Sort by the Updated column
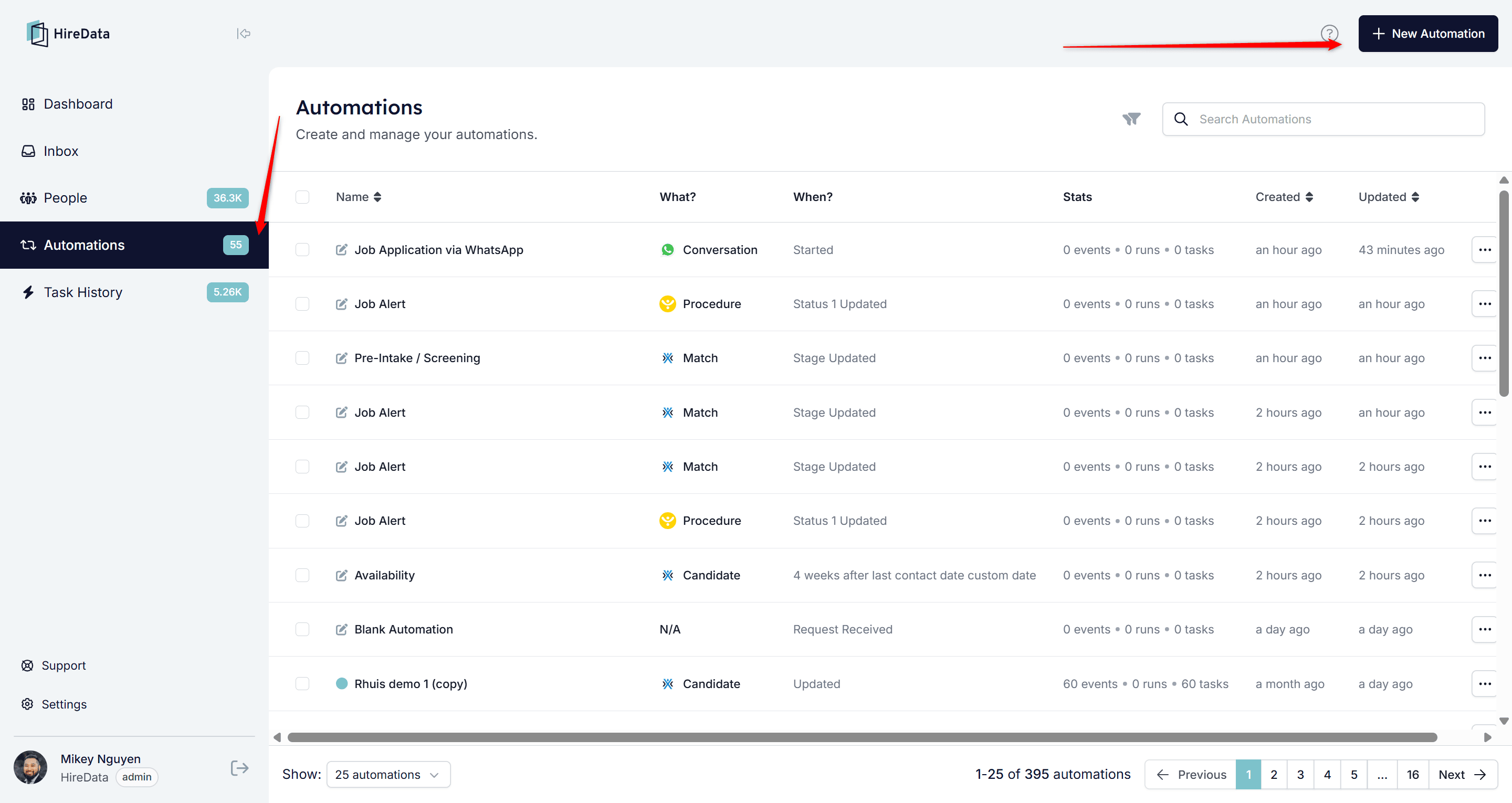1512x803 pixels. (x=1388, y=197)
